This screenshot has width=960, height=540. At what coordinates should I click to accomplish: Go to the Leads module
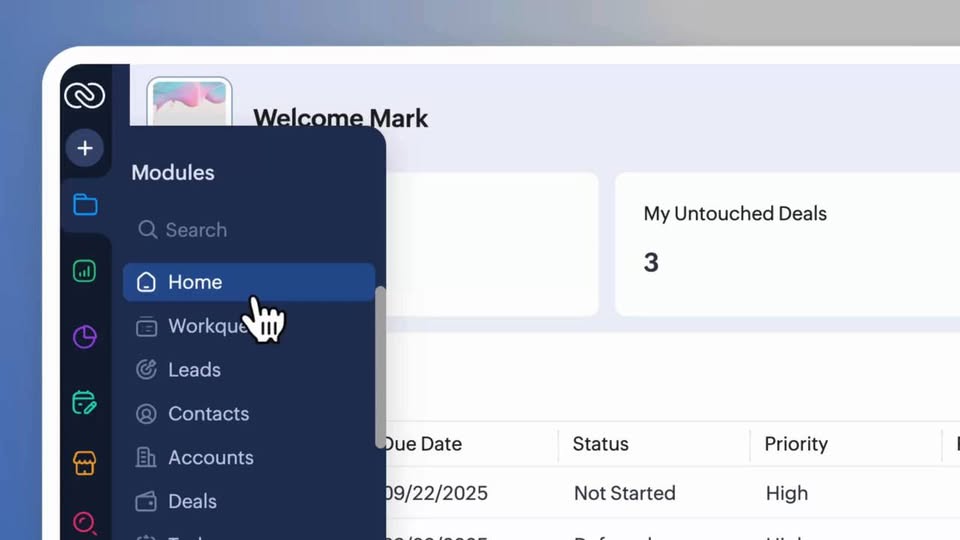[x=194, y=370]
